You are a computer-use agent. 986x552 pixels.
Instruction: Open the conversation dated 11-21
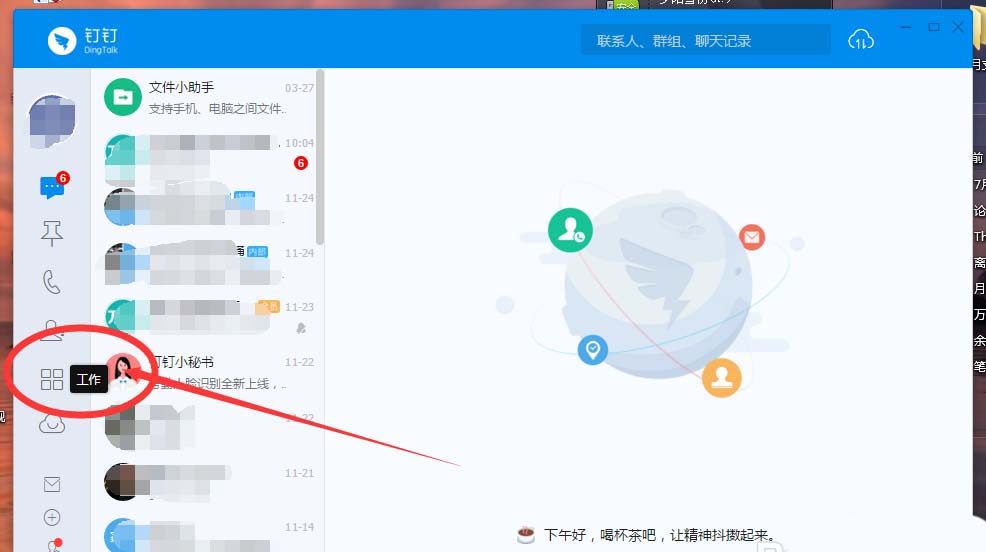click(x=208, y=482)
